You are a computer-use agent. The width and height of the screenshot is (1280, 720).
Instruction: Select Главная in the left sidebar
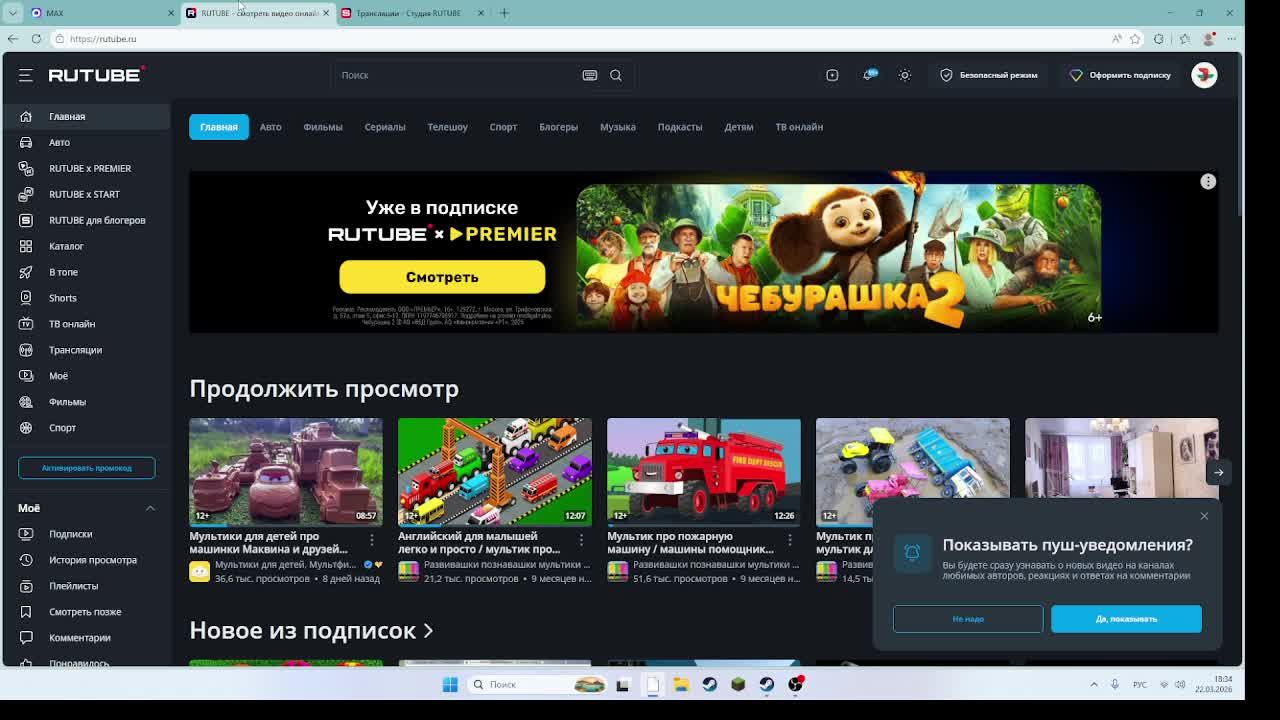click(87, 116)
